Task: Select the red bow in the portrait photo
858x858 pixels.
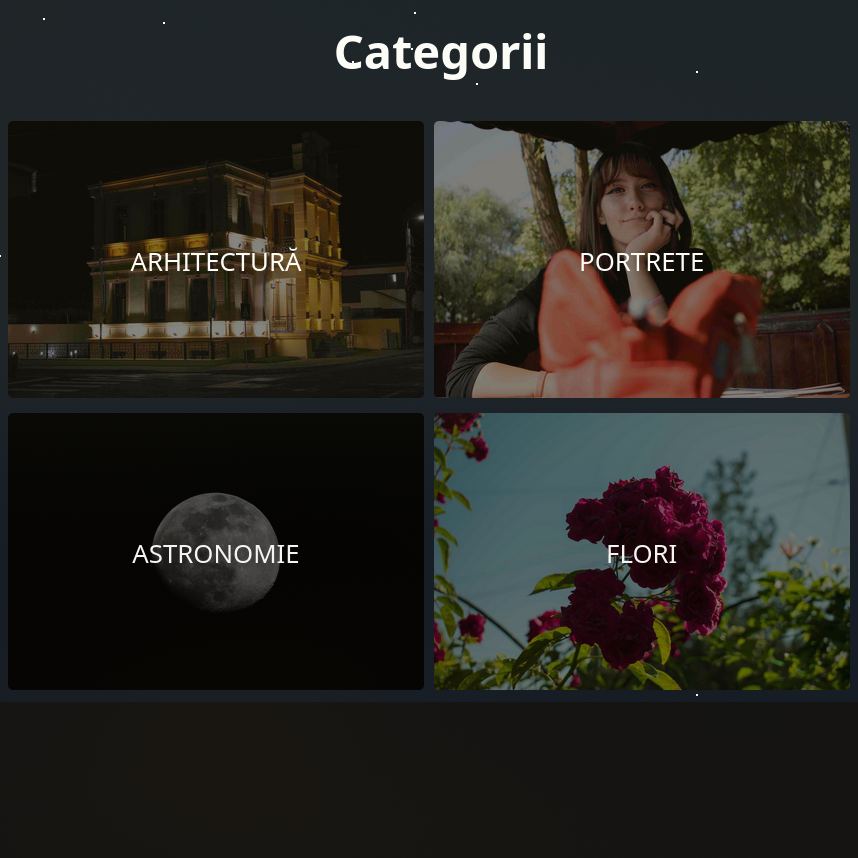Action: [646, 328]
